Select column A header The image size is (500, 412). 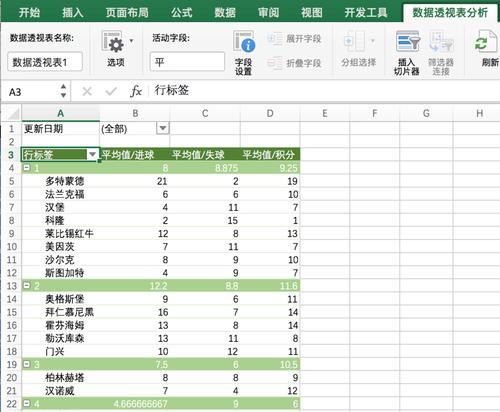pyautogui.click(x=60, y=114)
